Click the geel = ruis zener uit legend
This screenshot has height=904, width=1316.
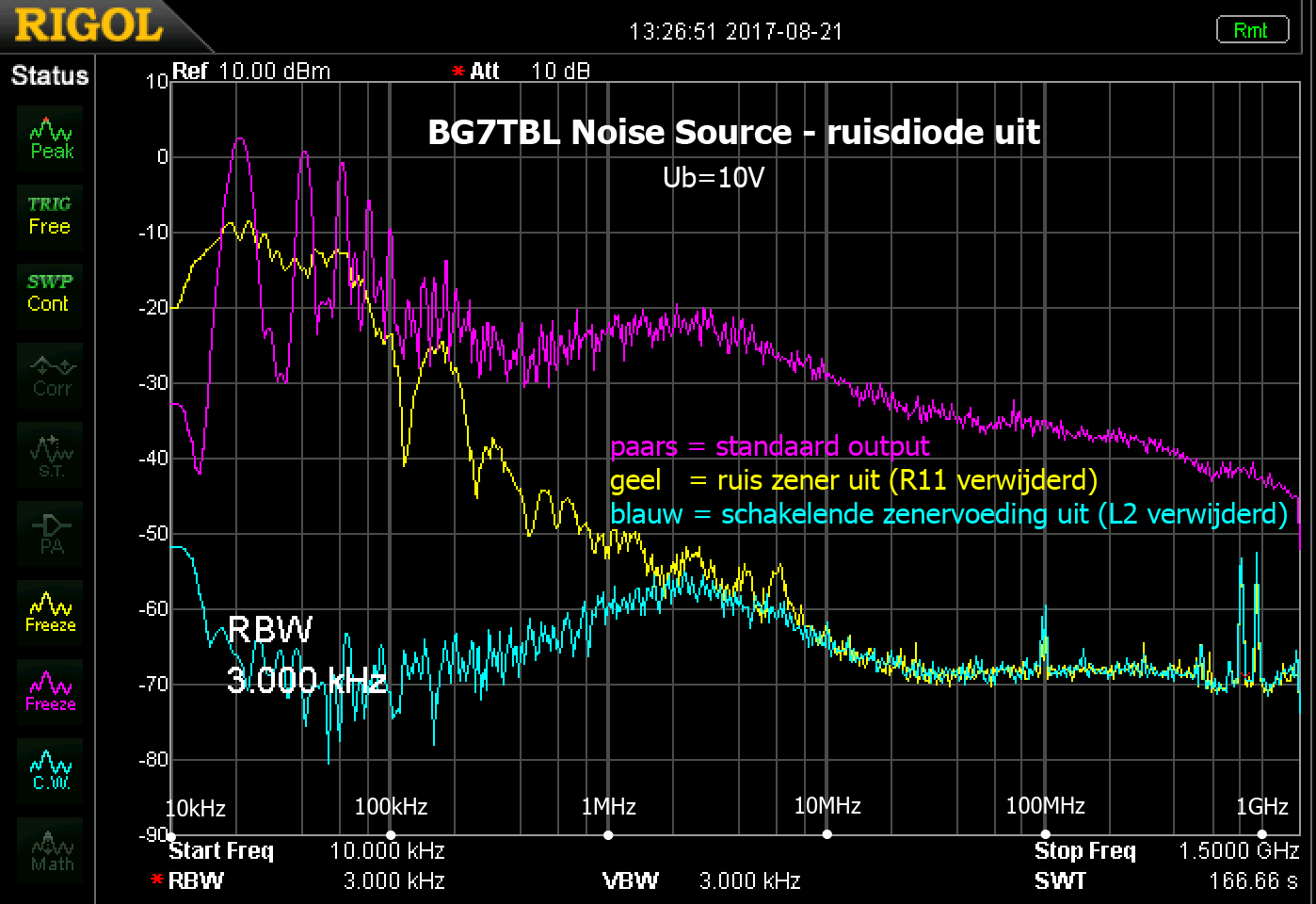[854, 480]
